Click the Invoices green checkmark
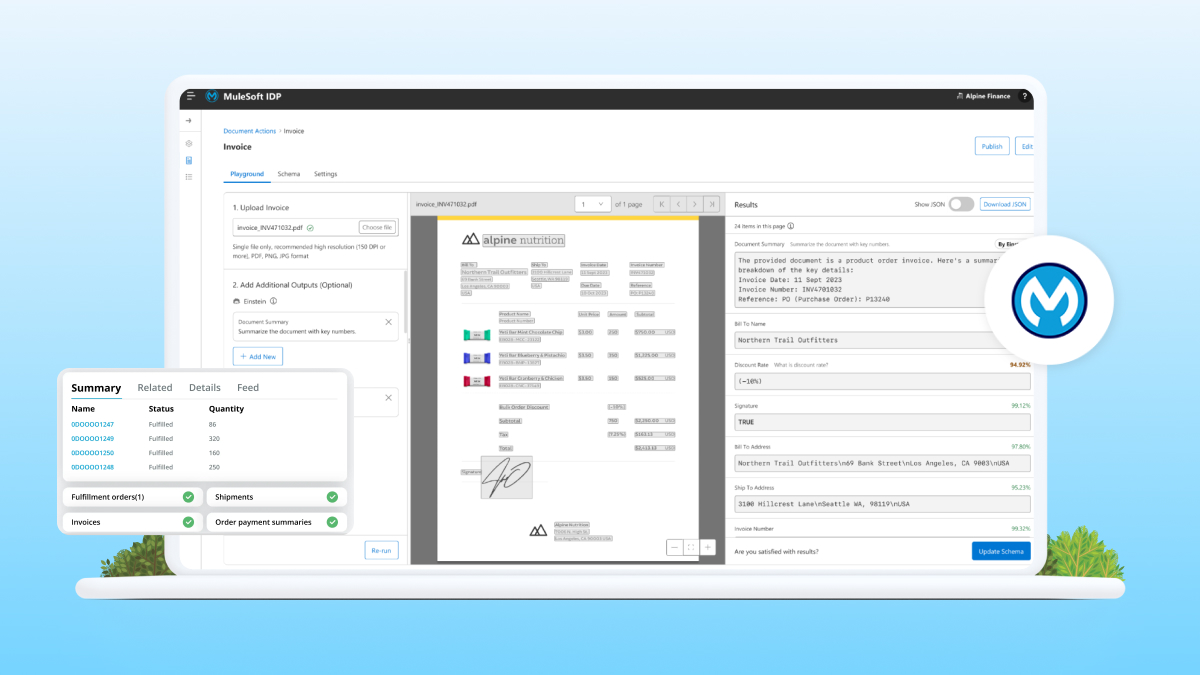Screen dimensions: 1200x675 point(188,522)
